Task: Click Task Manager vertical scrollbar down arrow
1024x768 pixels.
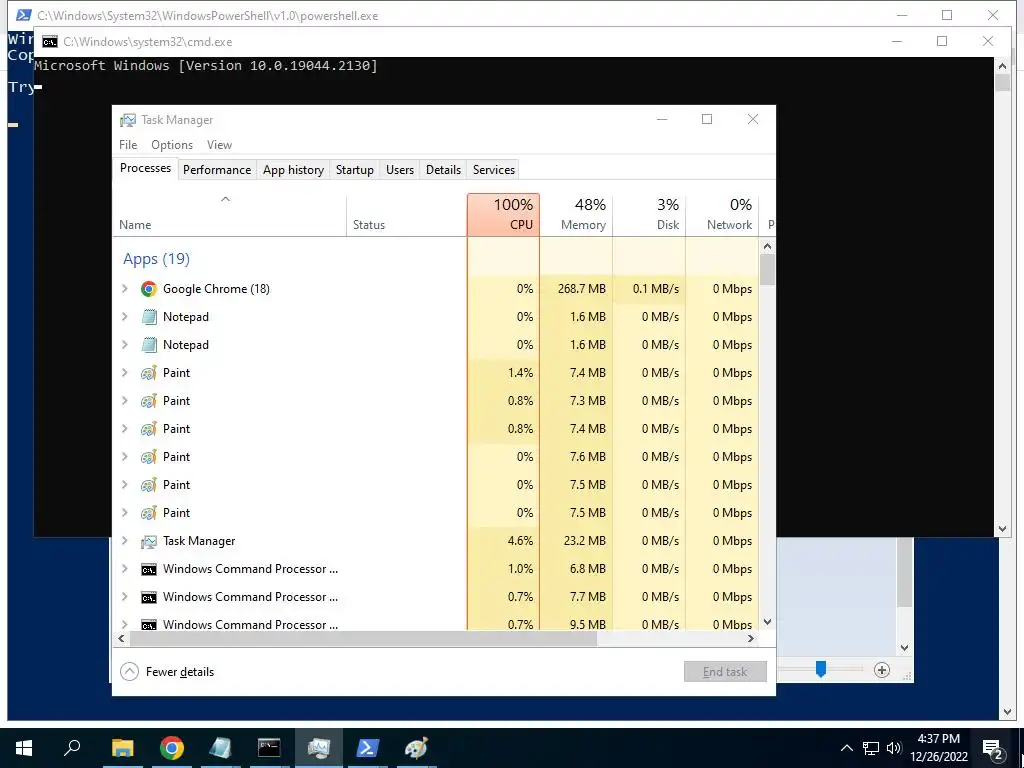Action: pyautogui.click(x=767, y=622)
